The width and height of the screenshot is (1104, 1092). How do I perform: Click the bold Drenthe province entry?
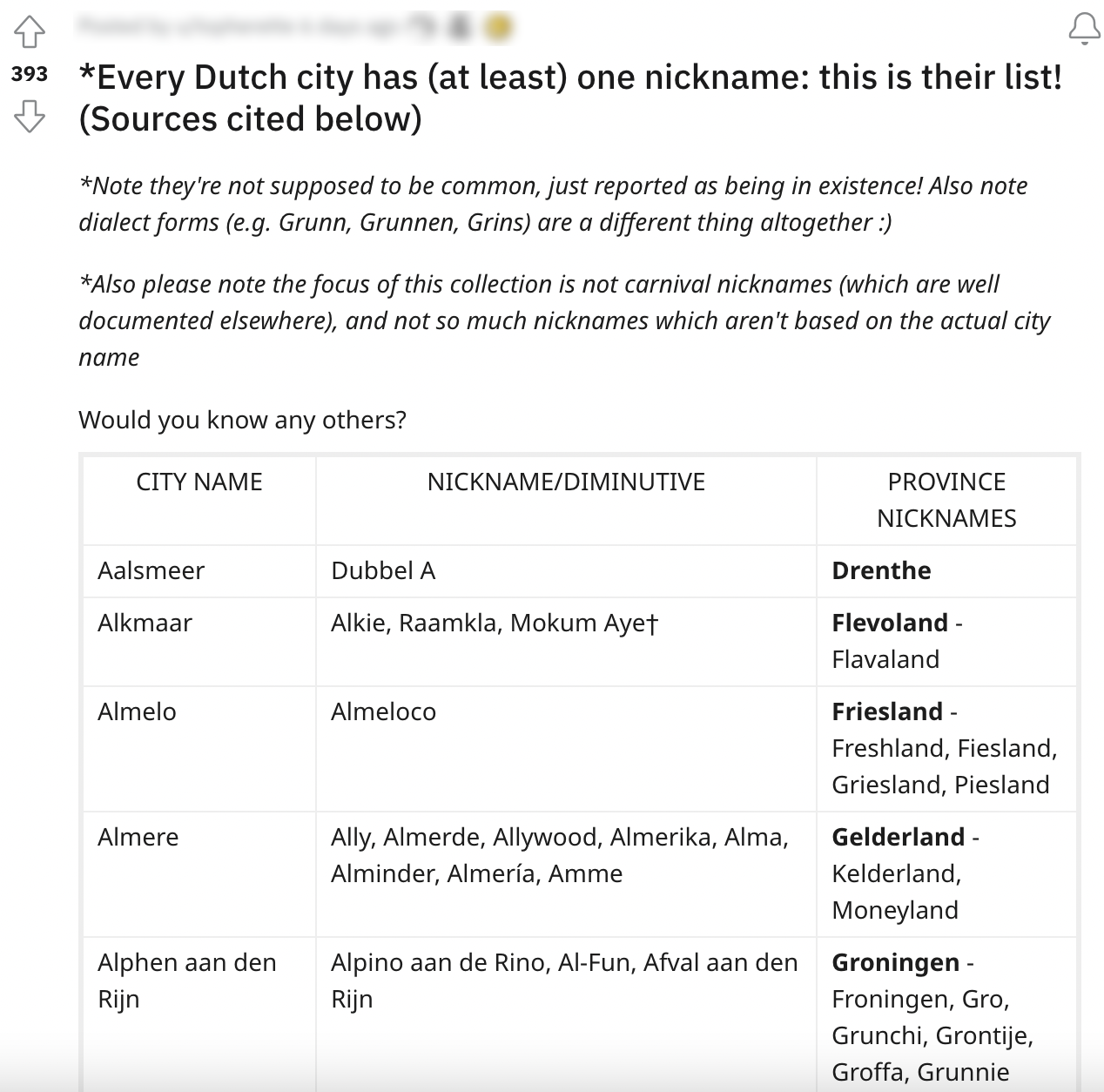pos(881,570)
